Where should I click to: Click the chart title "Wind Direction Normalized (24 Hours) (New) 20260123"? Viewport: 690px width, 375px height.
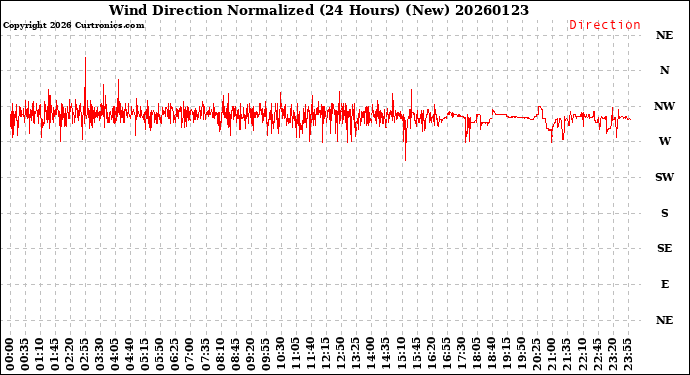[x=319, y=10]
